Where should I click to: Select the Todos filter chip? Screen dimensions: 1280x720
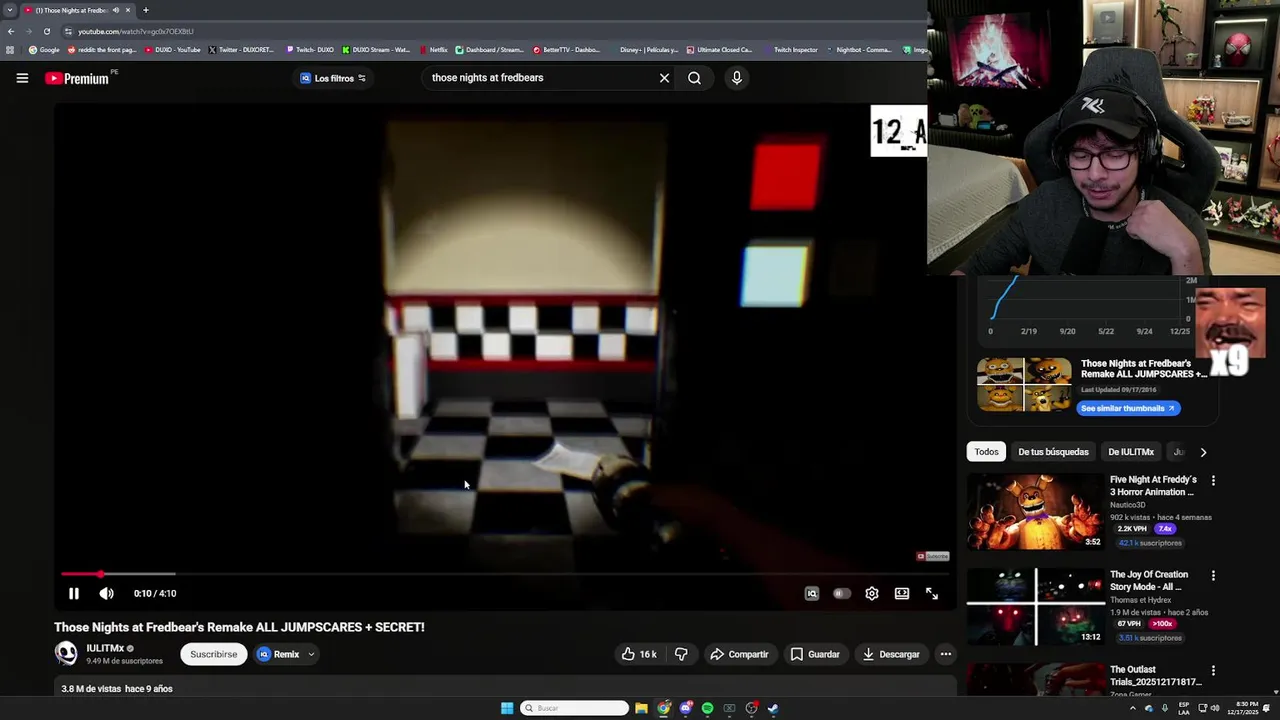[986, 452]
